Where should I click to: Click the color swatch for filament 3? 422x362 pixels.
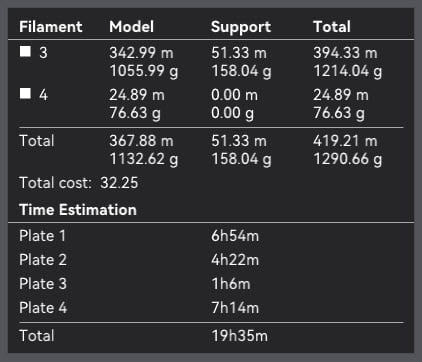(25, 51)
